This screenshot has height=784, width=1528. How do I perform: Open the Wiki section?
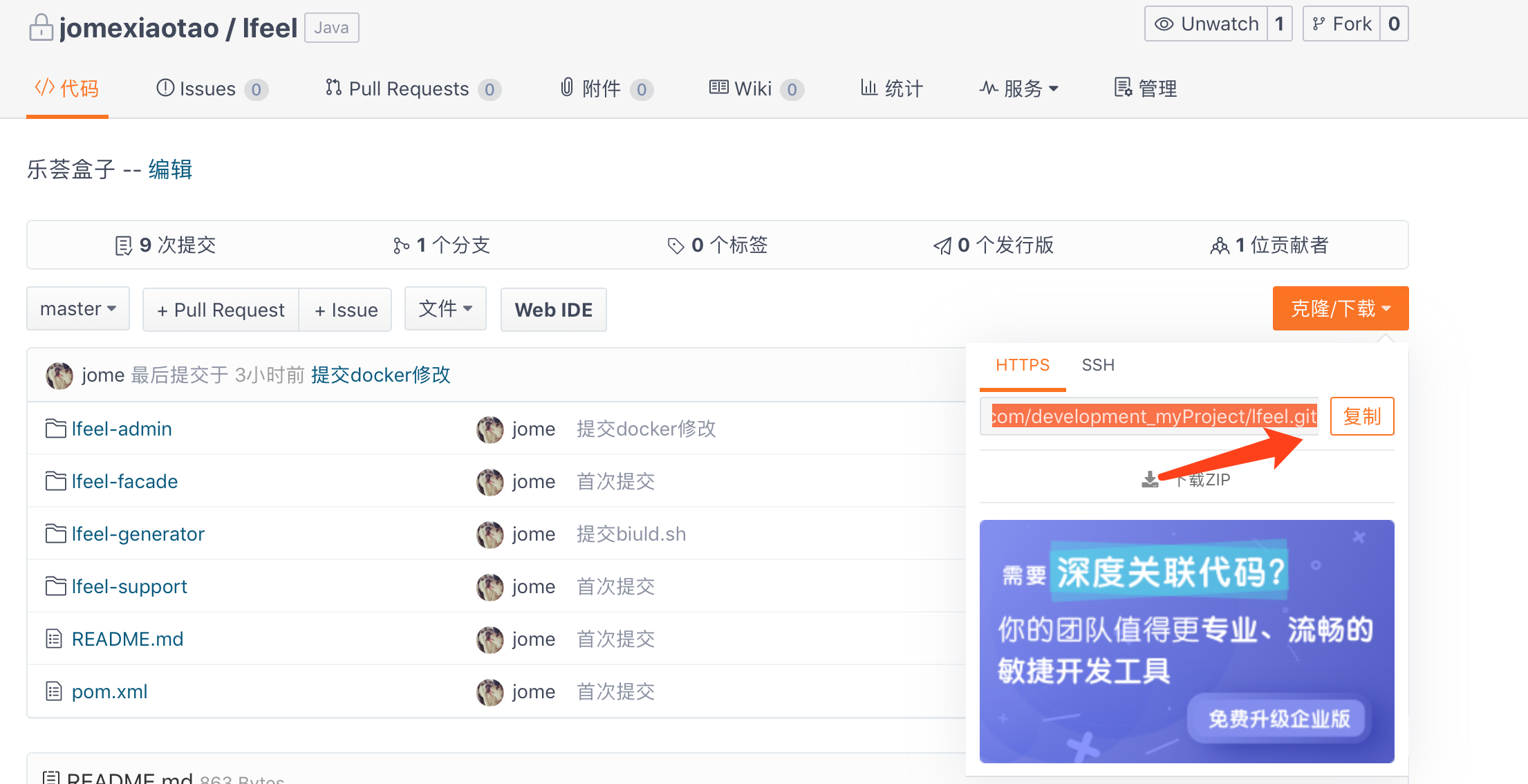(753, 88)
